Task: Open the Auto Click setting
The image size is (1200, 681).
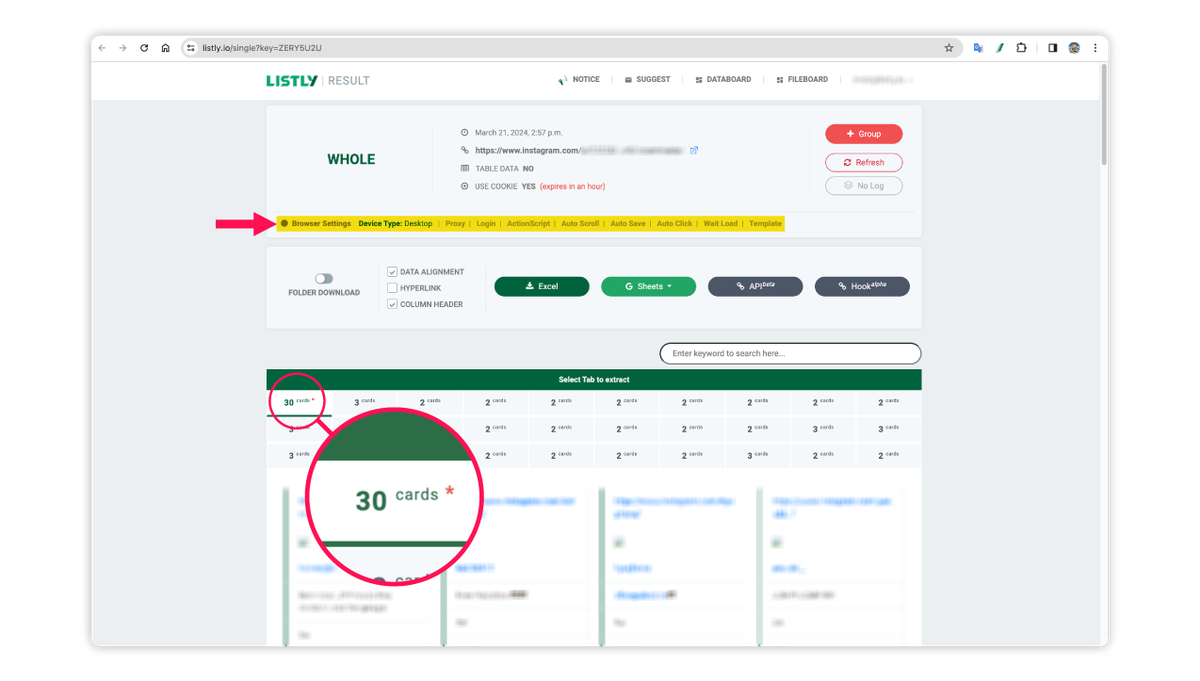Action: pyautogui.click(x=674, y=223)
